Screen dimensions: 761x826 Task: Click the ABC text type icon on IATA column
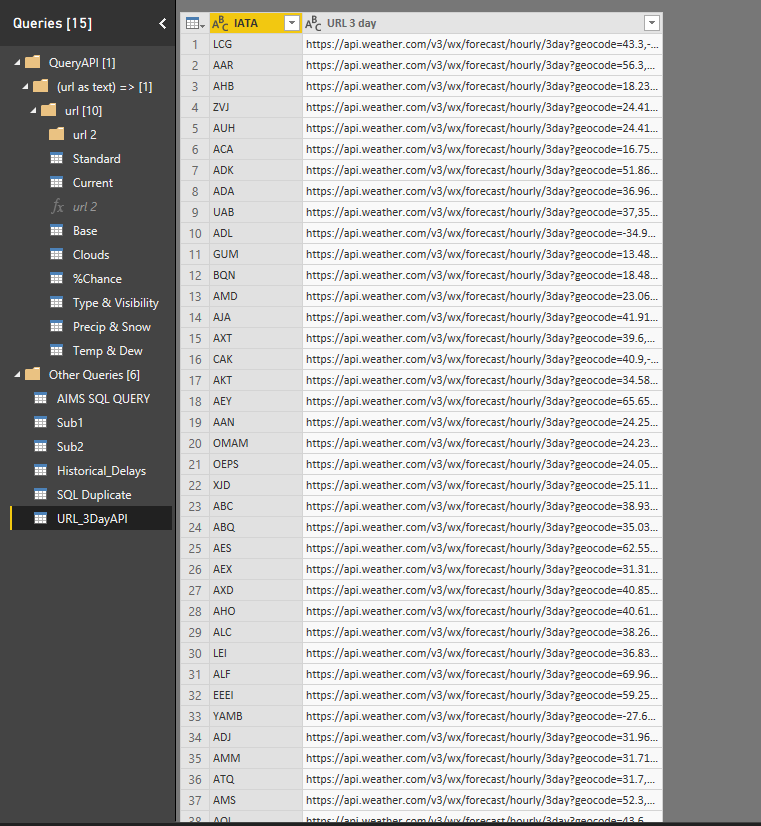220,23
